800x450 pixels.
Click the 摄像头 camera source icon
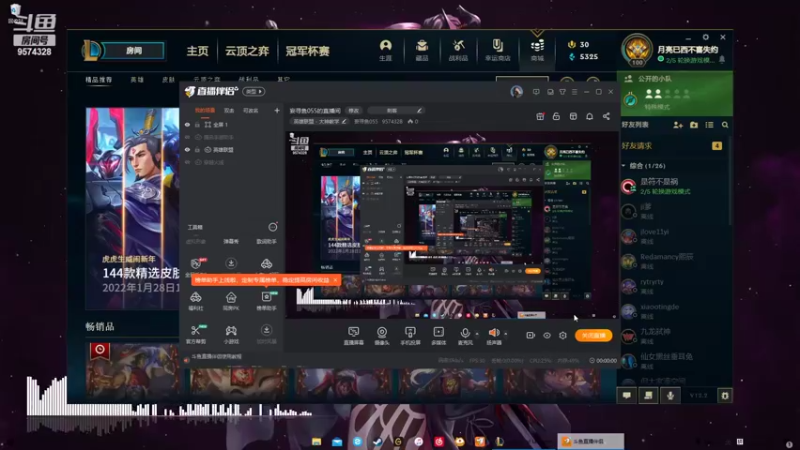pyautogui.click(x=382, y=336)
